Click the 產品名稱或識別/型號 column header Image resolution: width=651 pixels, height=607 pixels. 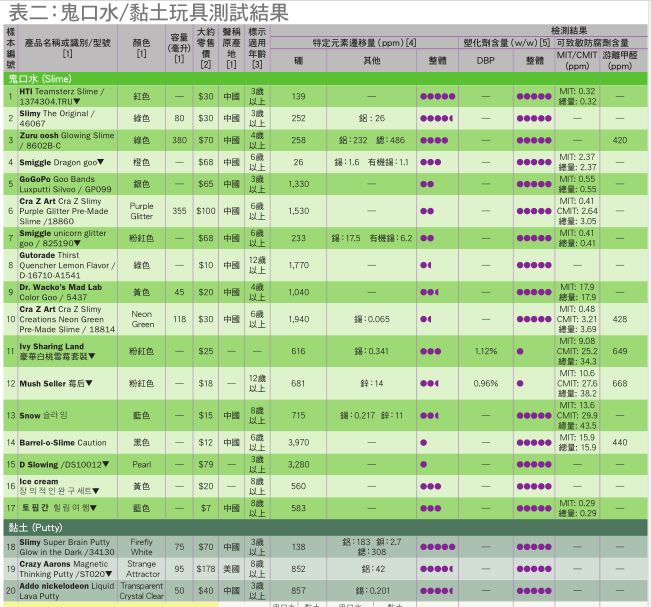coord(67,48)
